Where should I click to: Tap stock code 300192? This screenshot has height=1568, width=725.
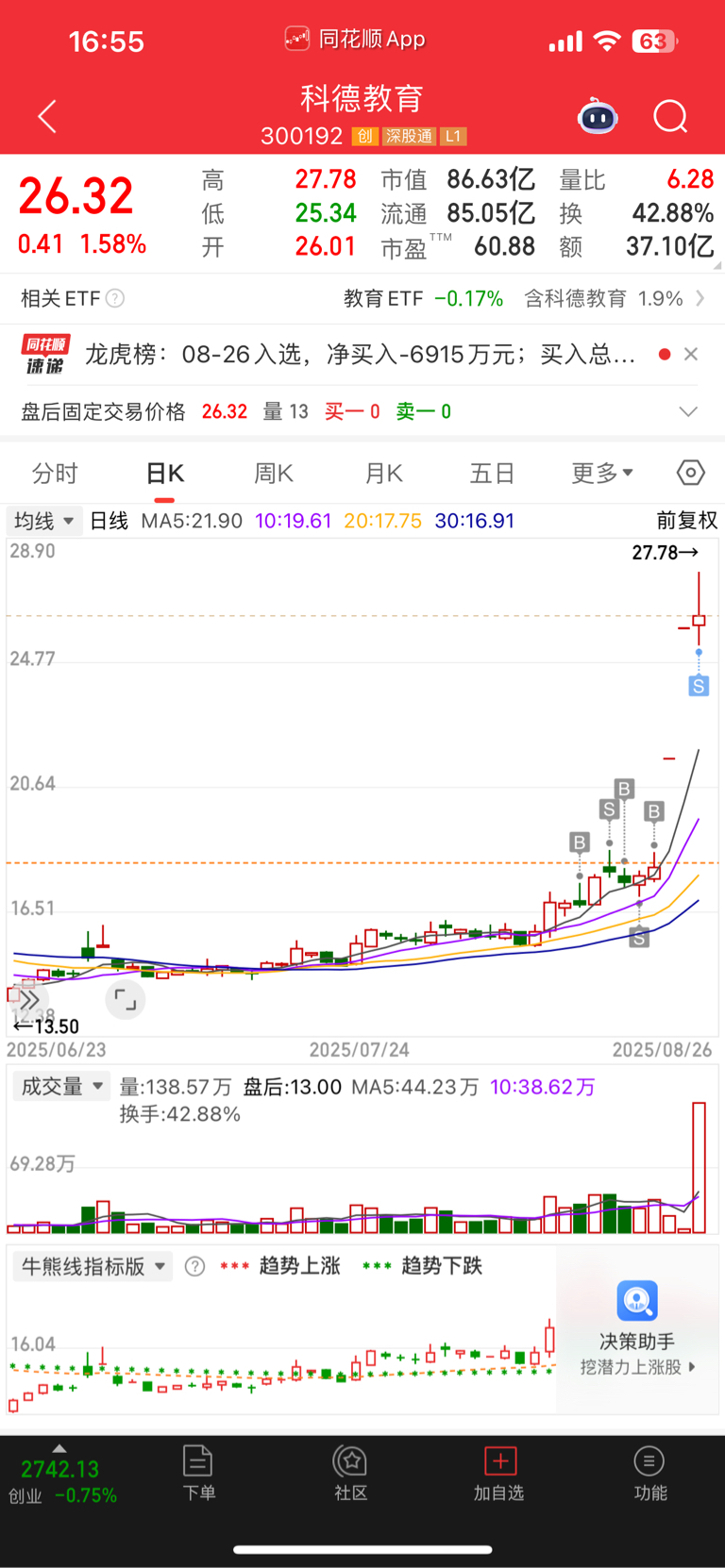click(301, 137)
